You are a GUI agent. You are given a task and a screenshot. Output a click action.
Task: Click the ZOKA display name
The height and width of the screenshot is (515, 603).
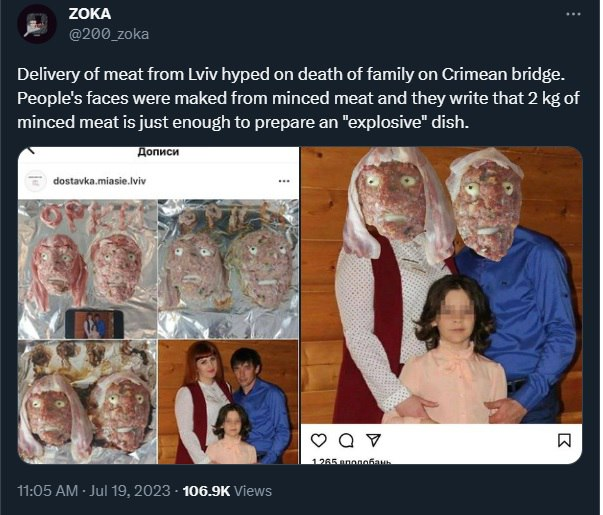90,14
